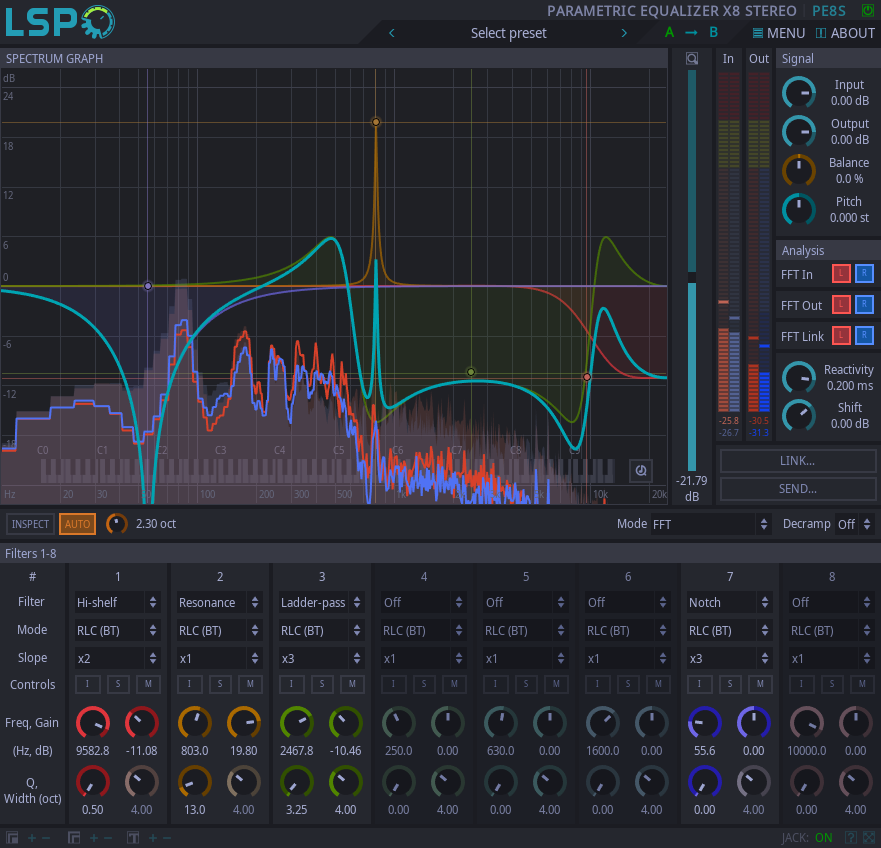
Task: Click the filter 2 Gain knob at 19.80
Action: pos(244,723)
